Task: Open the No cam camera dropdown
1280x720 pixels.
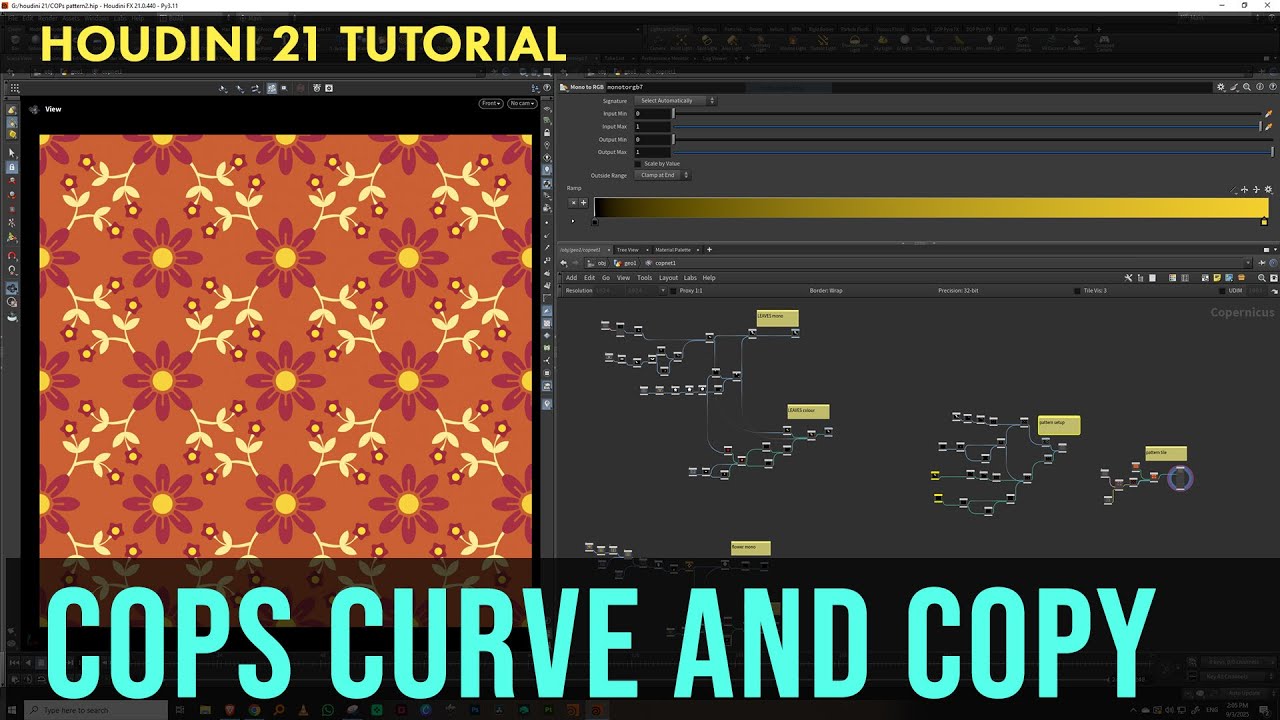Action: coord(522,103)
